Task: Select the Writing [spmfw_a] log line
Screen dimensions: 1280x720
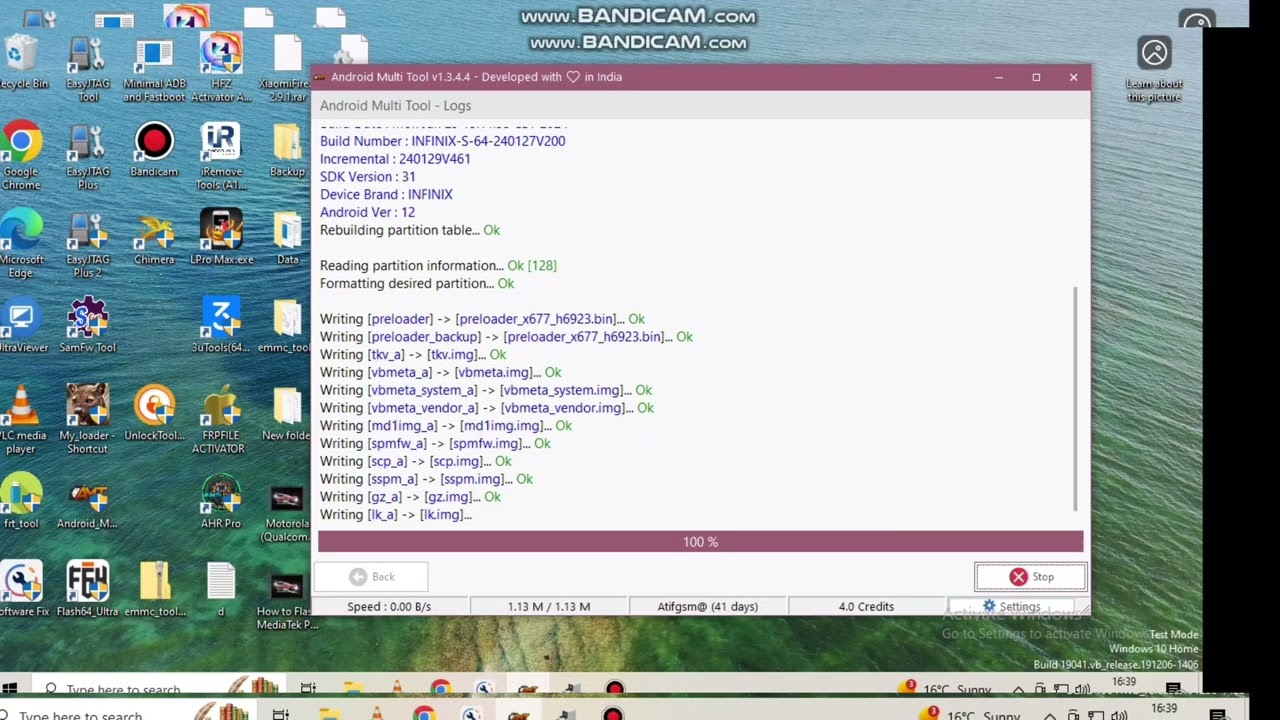Action: [x=435, y=444]
